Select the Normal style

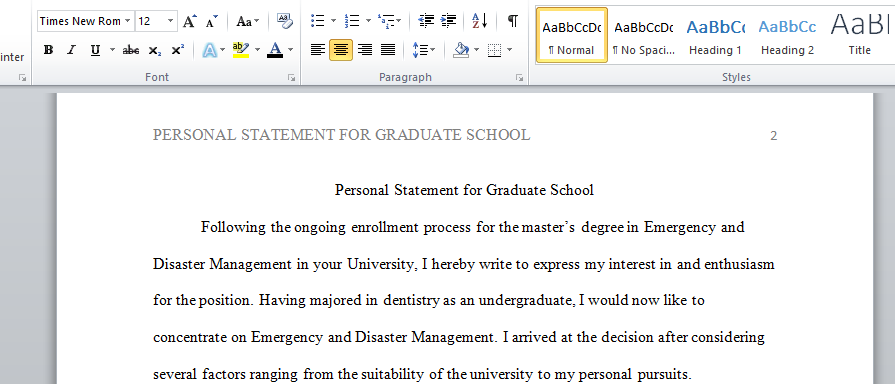coord(571,35)
